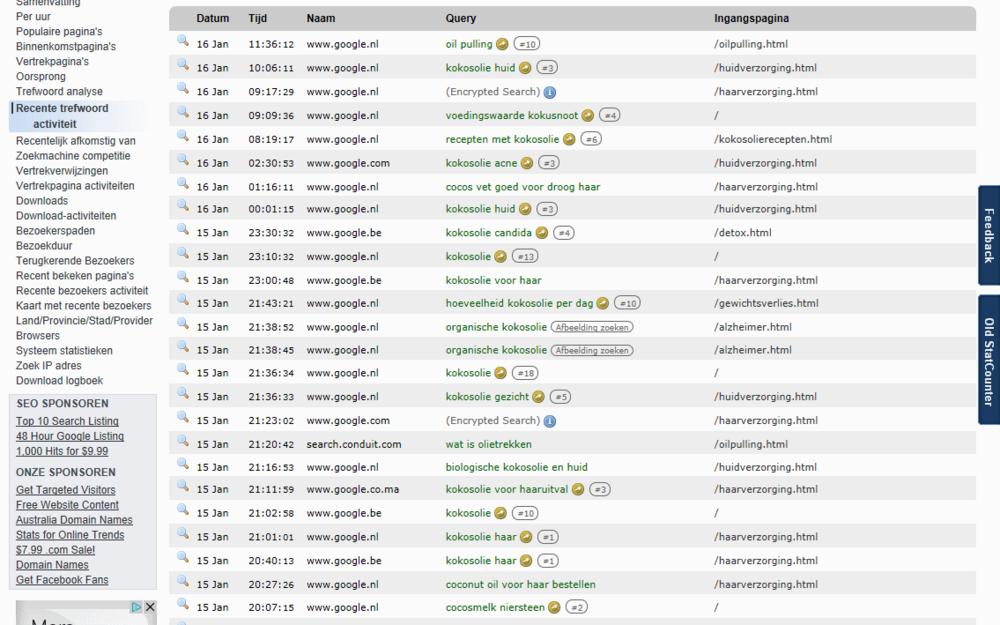Image resolution: width=1000 pixels, height=625 pixels.
Task: Go to 'Terugkerende Bezoekers' in the sidebar
Action: (75, 261)
